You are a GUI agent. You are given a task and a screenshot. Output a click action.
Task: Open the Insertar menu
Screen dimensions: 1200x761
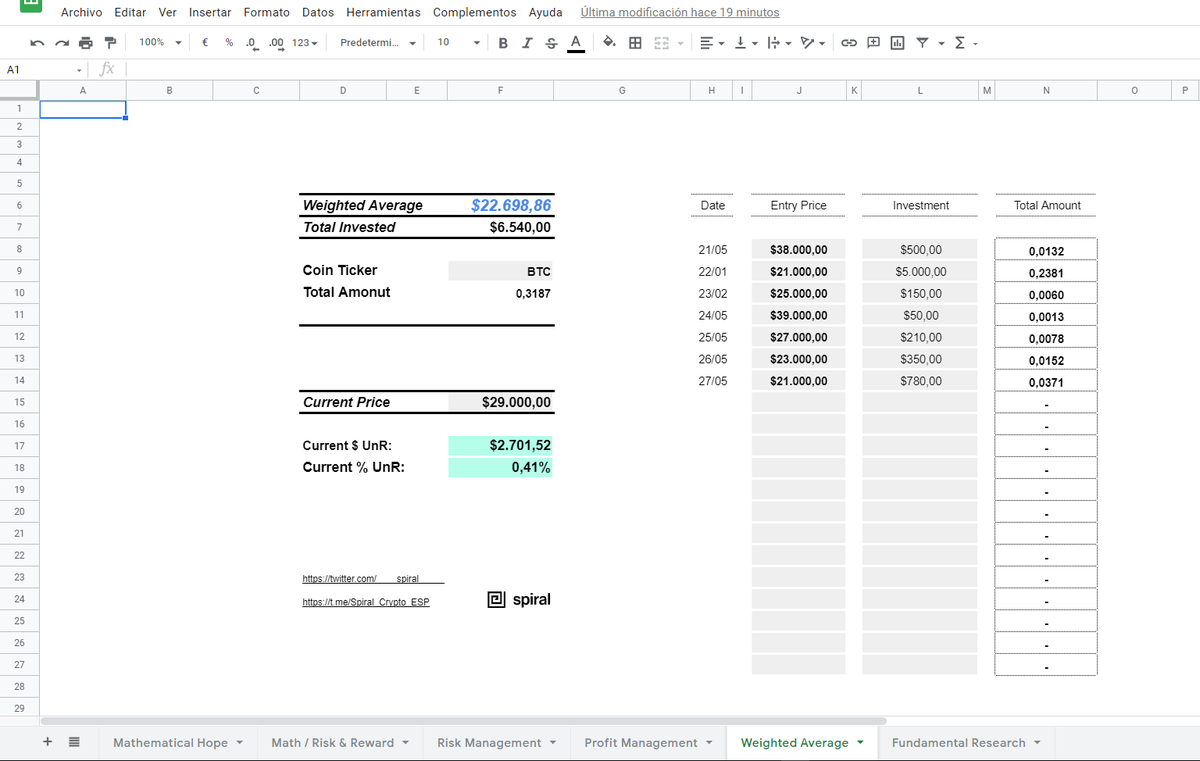point(210,13)
